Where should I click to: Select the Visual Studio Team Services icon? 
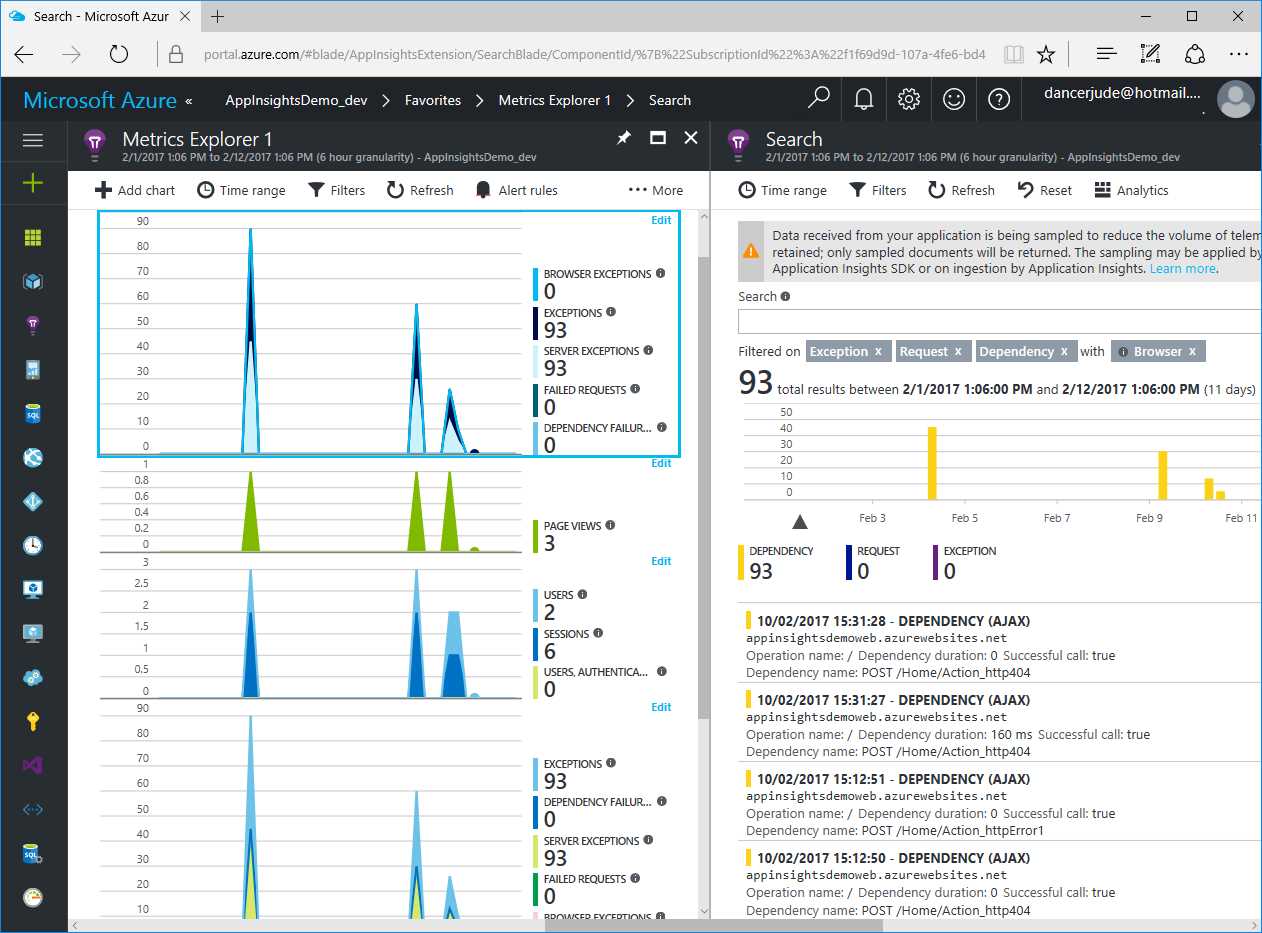click(33, 765)
